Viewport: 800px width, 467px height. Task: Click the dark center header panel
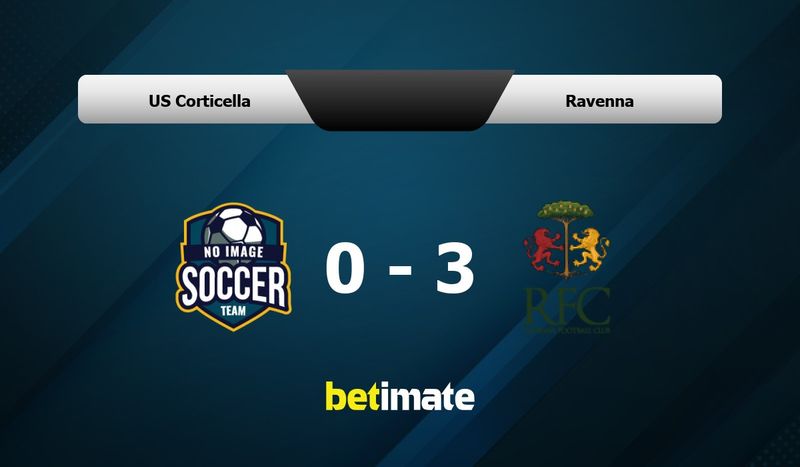coord(399,100)
